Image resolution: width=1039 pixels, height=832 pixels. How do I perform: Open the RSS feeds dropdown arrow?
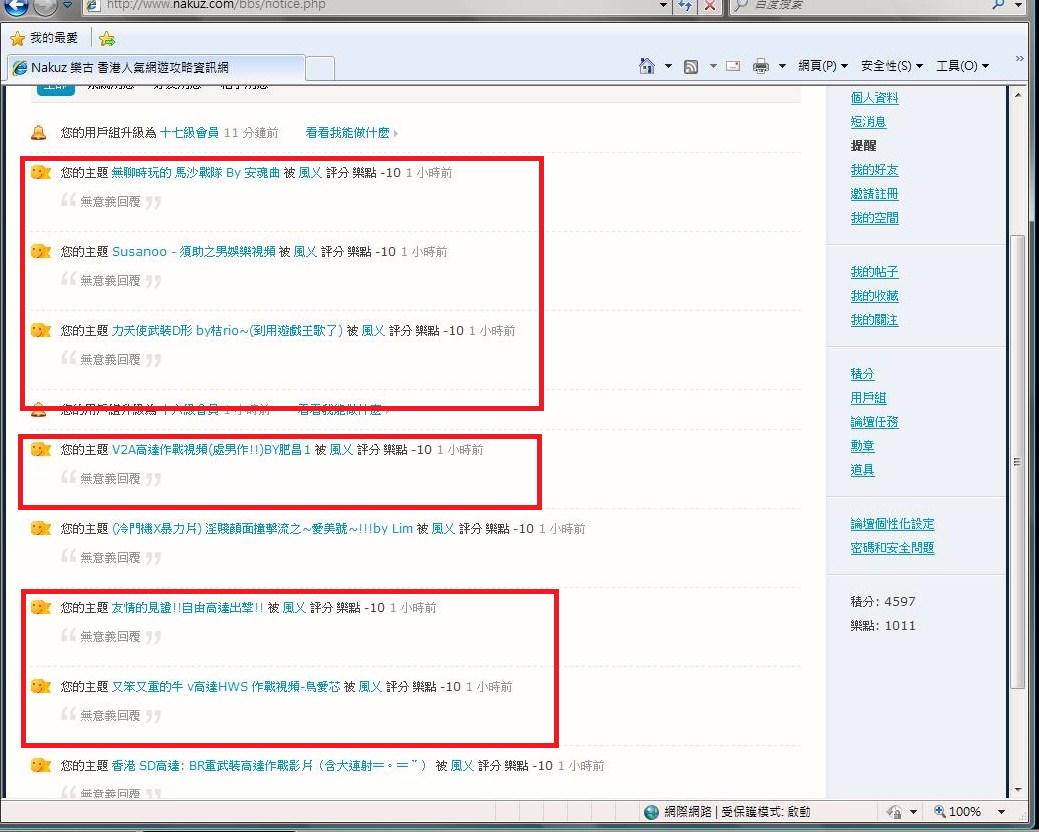click(x=713, y=66)
